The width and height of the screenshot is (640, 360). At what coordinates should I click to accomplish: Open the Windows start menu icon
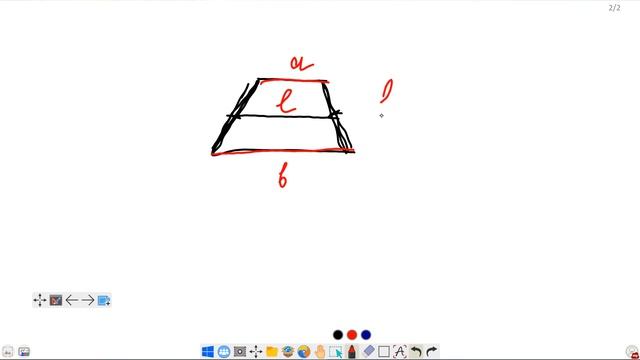click(x=208, y=351)
